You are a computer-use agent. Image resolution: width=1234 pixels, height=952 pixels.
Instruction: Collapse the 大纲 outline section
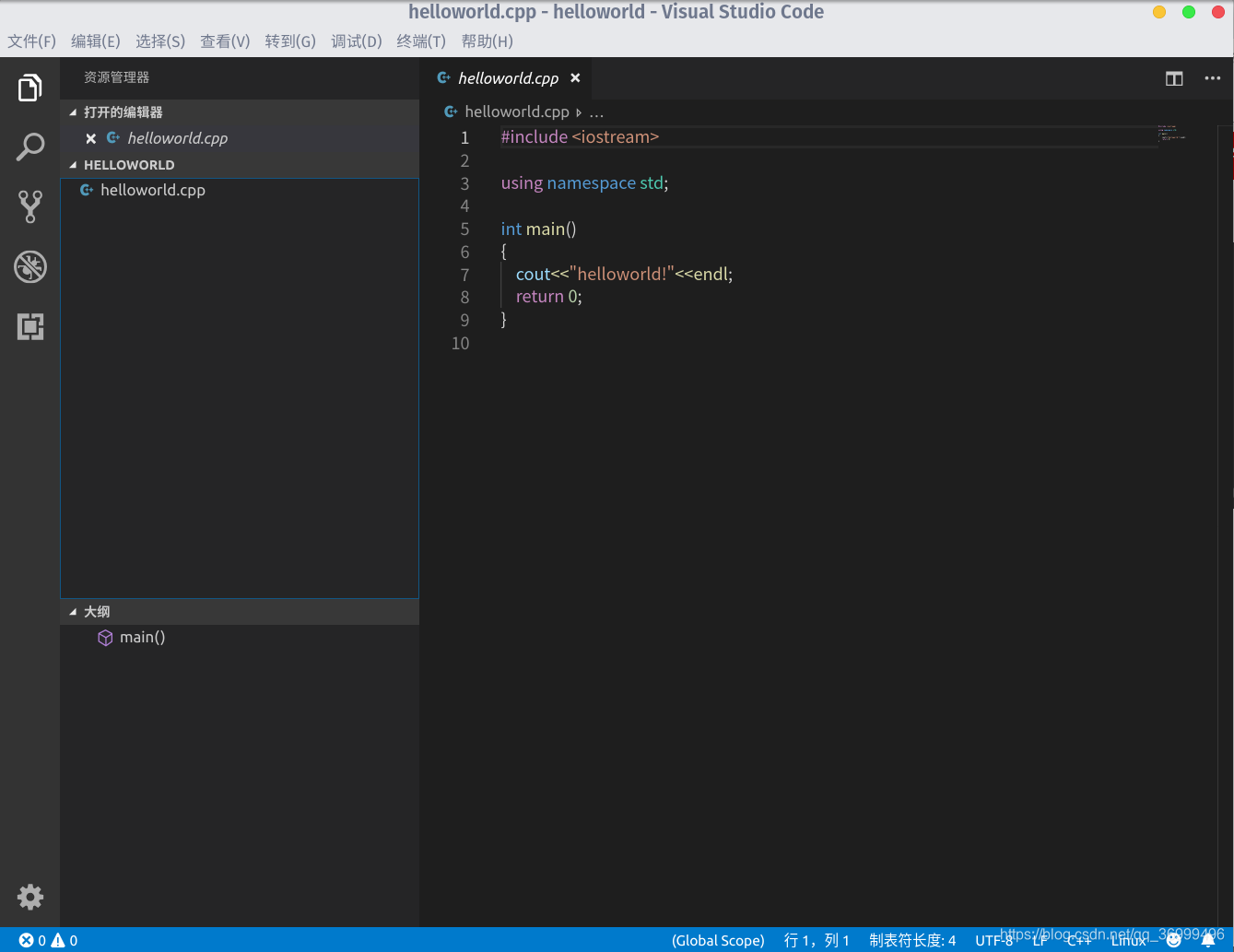(74, 612)
